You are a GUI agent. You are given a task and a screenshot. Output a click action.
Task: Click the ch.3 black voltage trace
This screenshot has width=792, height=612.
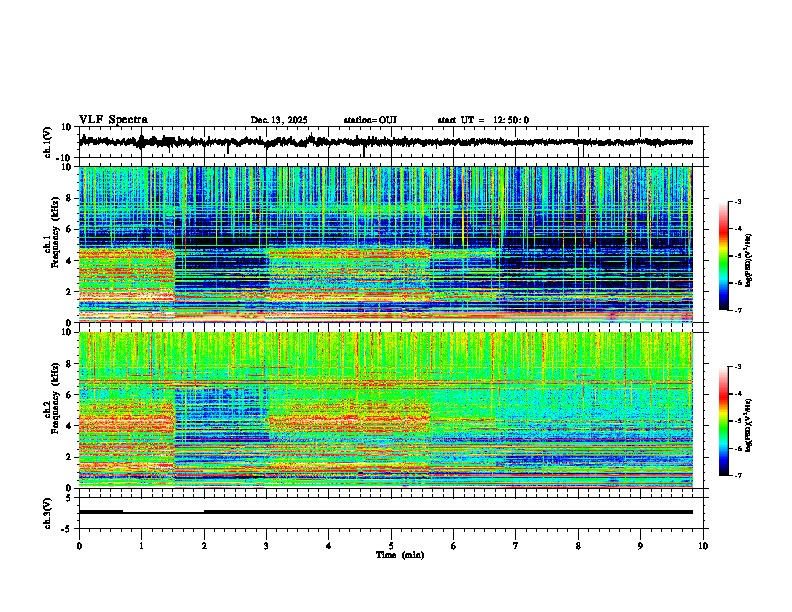(385, 512)
